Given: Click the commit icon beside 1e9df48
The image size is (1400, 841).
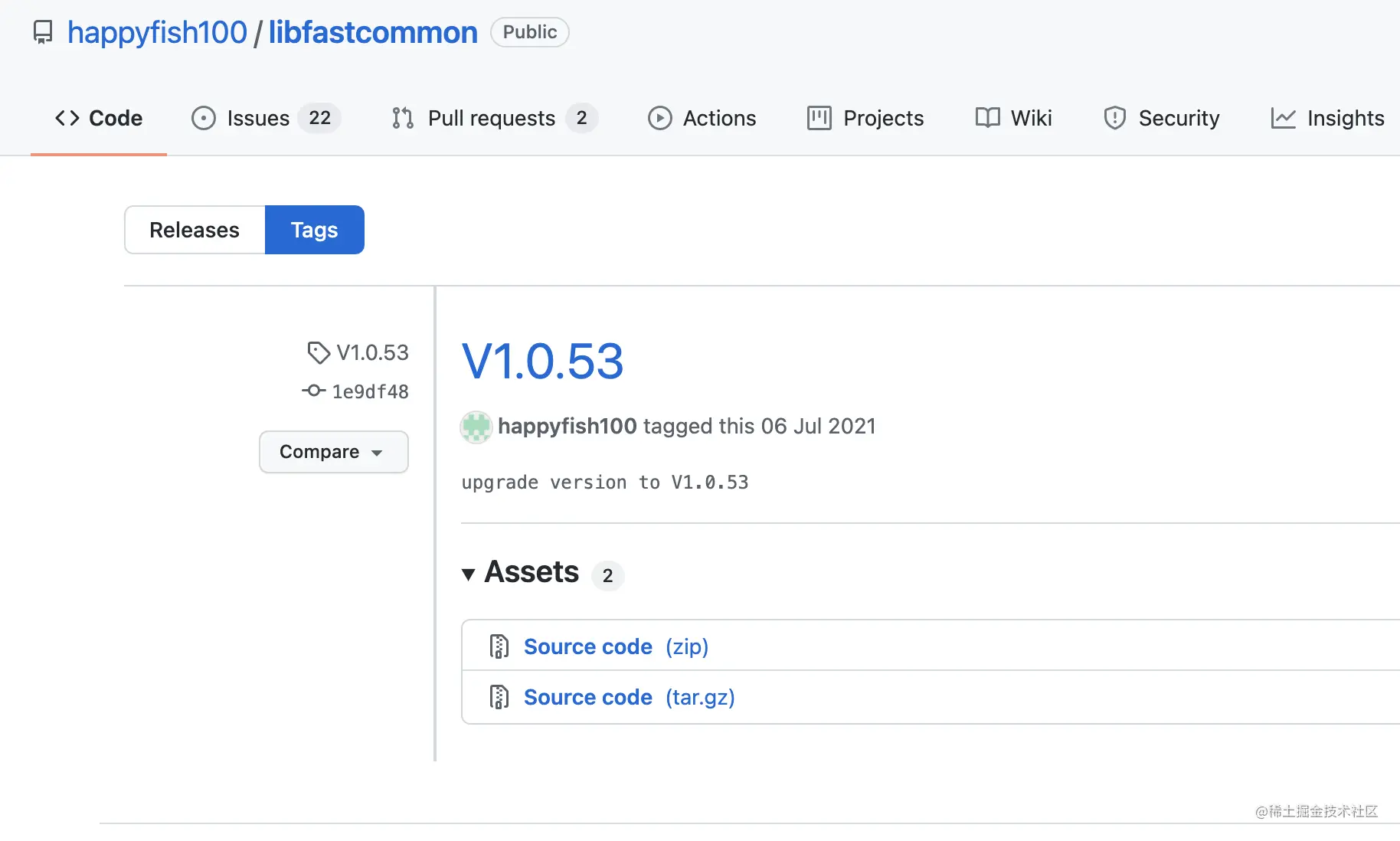Looking at the screenshot, I should point(313,391).
